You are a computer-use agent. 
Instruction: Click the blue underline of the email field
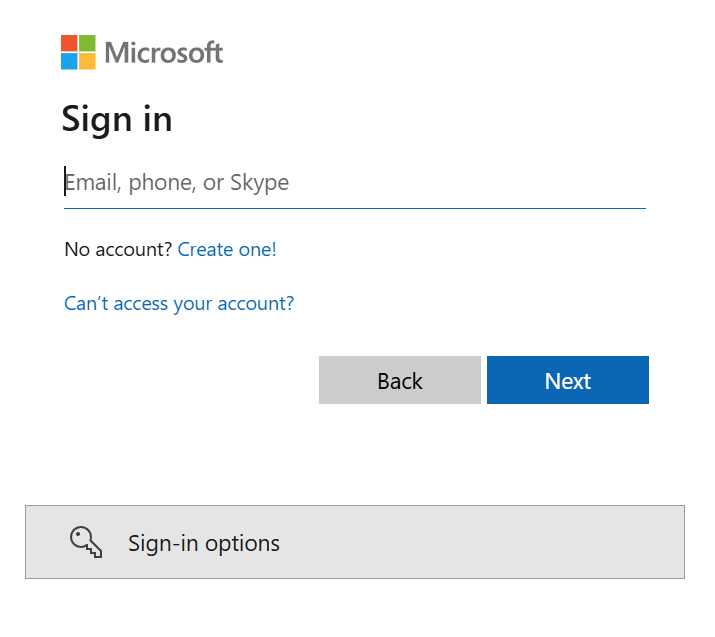[354, 208]
